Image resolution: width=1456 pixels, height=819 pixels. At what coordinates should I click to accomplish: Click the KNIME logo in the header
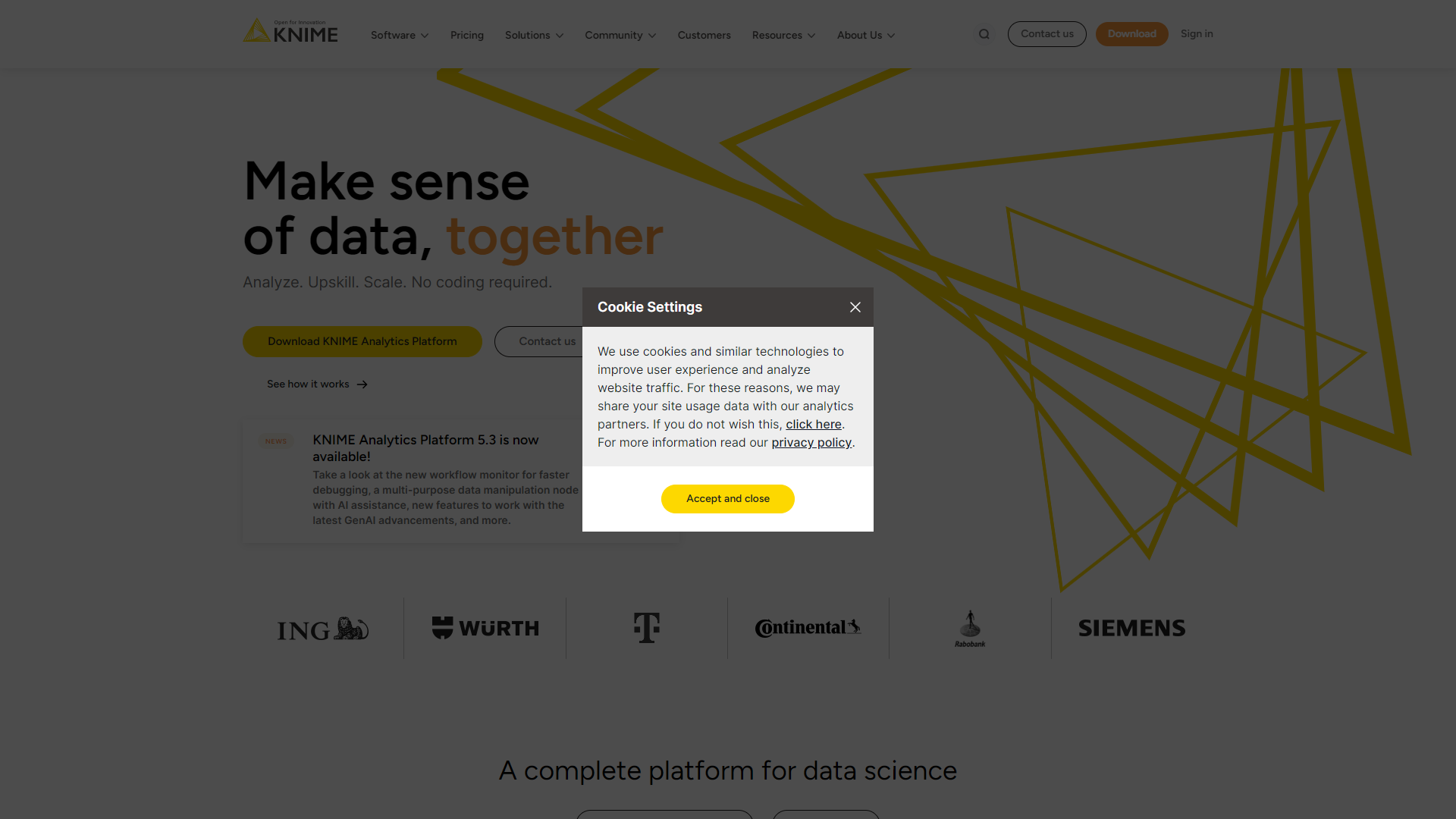(293, 33)
